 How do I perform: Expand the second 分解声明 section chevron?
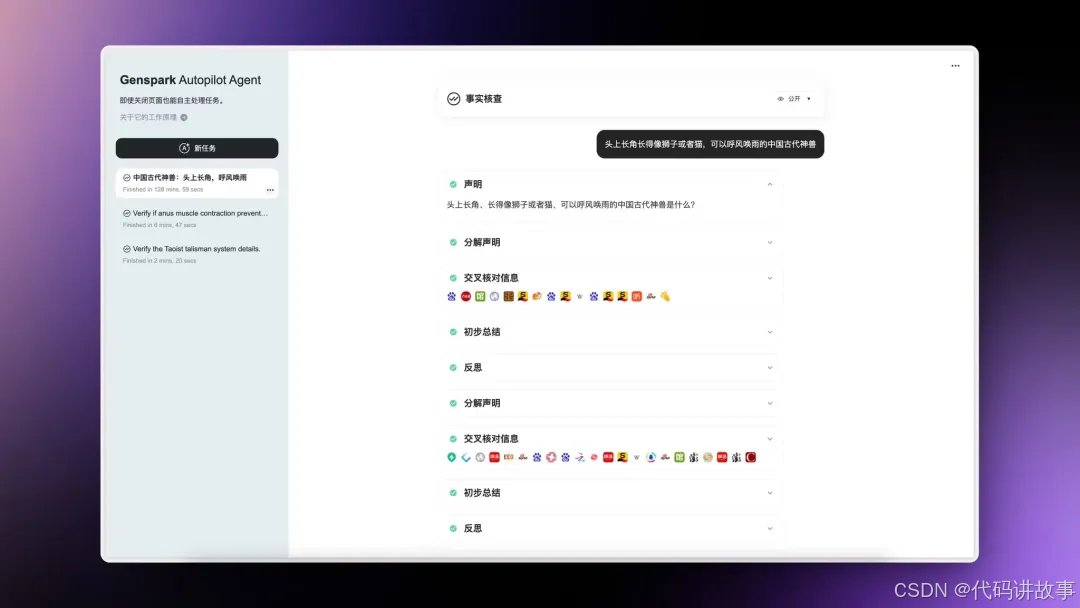(x=770, y=403)
